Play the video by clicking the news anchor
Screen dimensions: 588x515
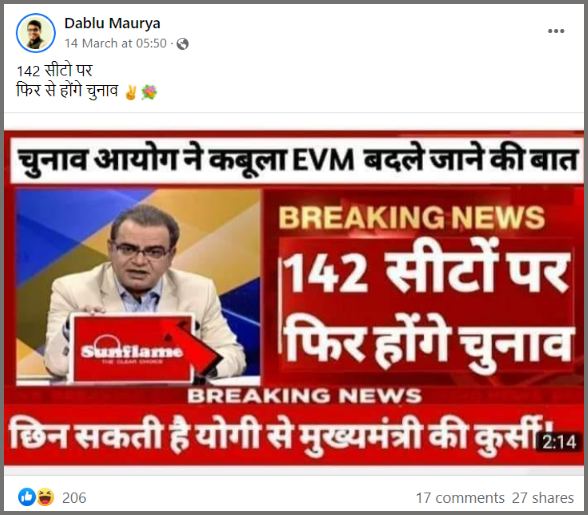click(139, 287)
